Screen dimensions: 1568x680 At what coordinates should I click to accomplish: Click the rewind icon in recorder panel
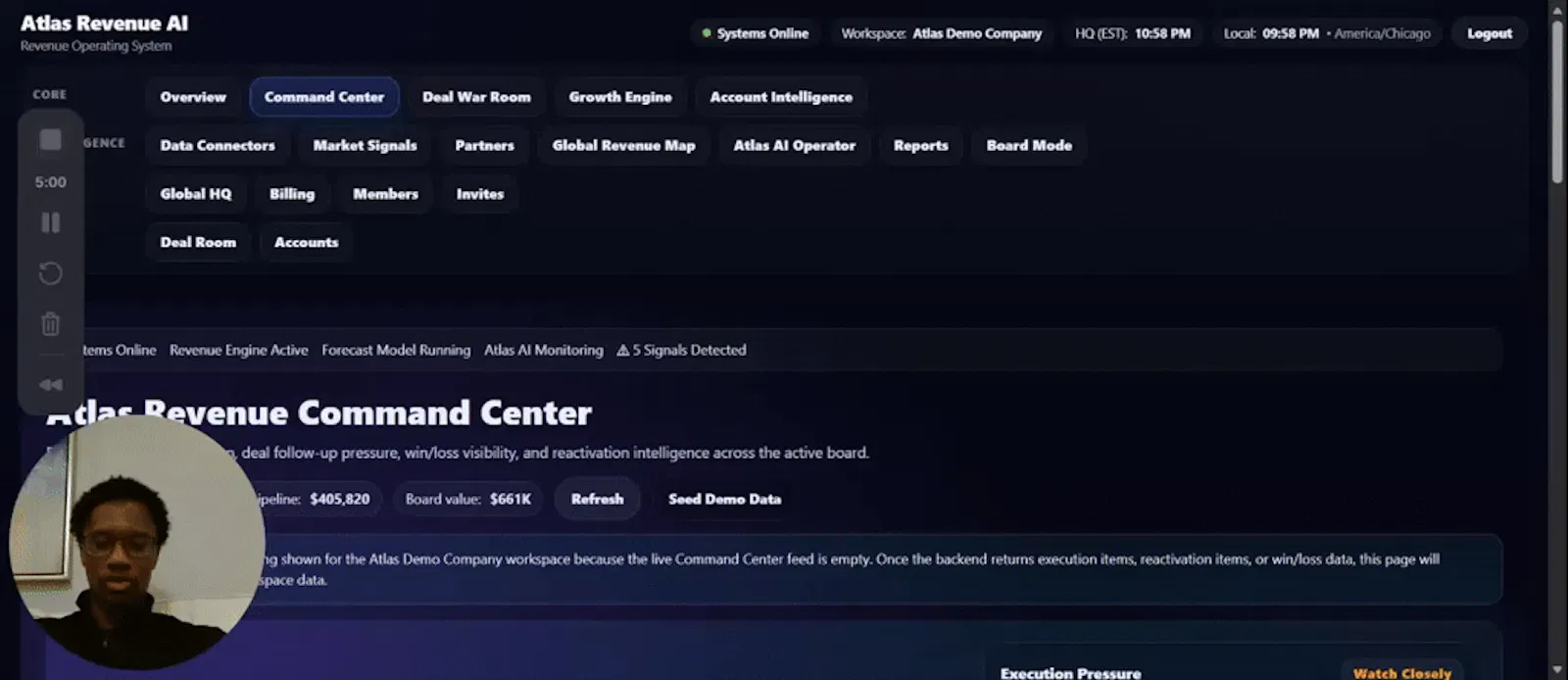[50, 385]
